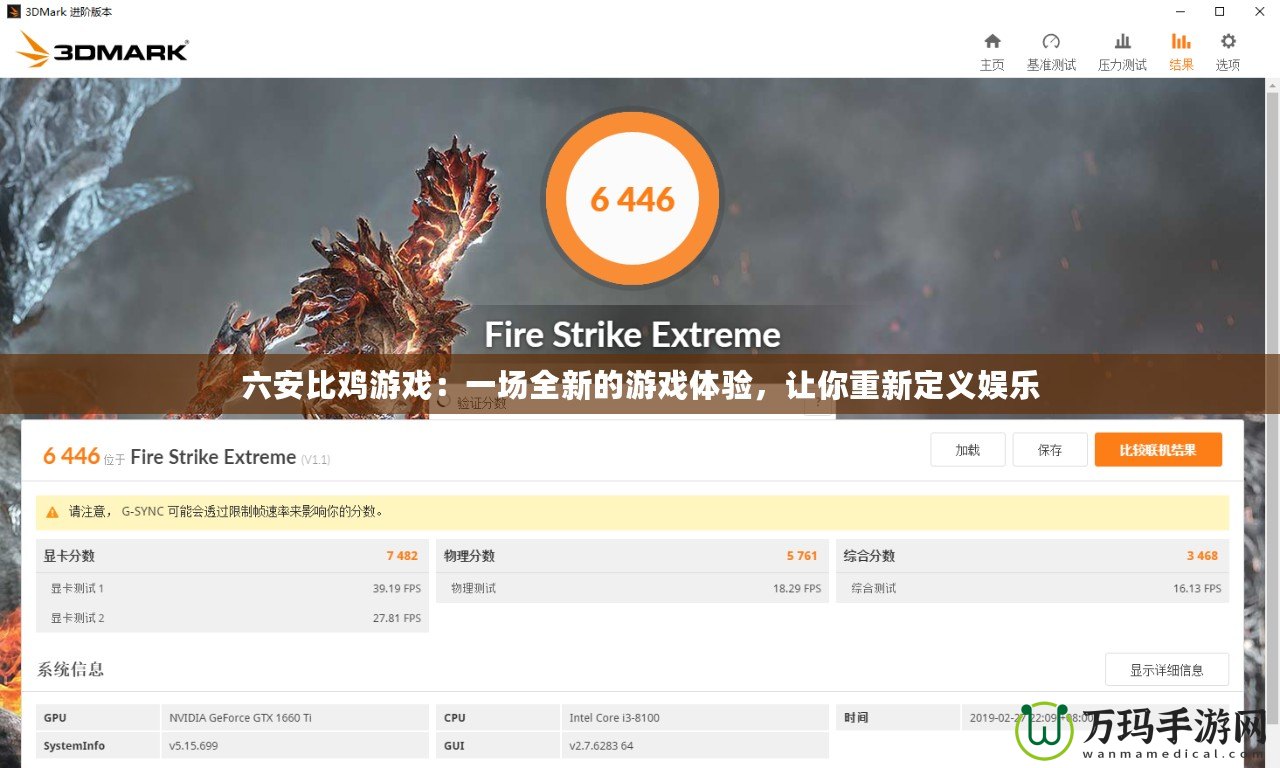Click the orange 6 446 score circle
Viewport: 1280px width, 768px height.
632,199
